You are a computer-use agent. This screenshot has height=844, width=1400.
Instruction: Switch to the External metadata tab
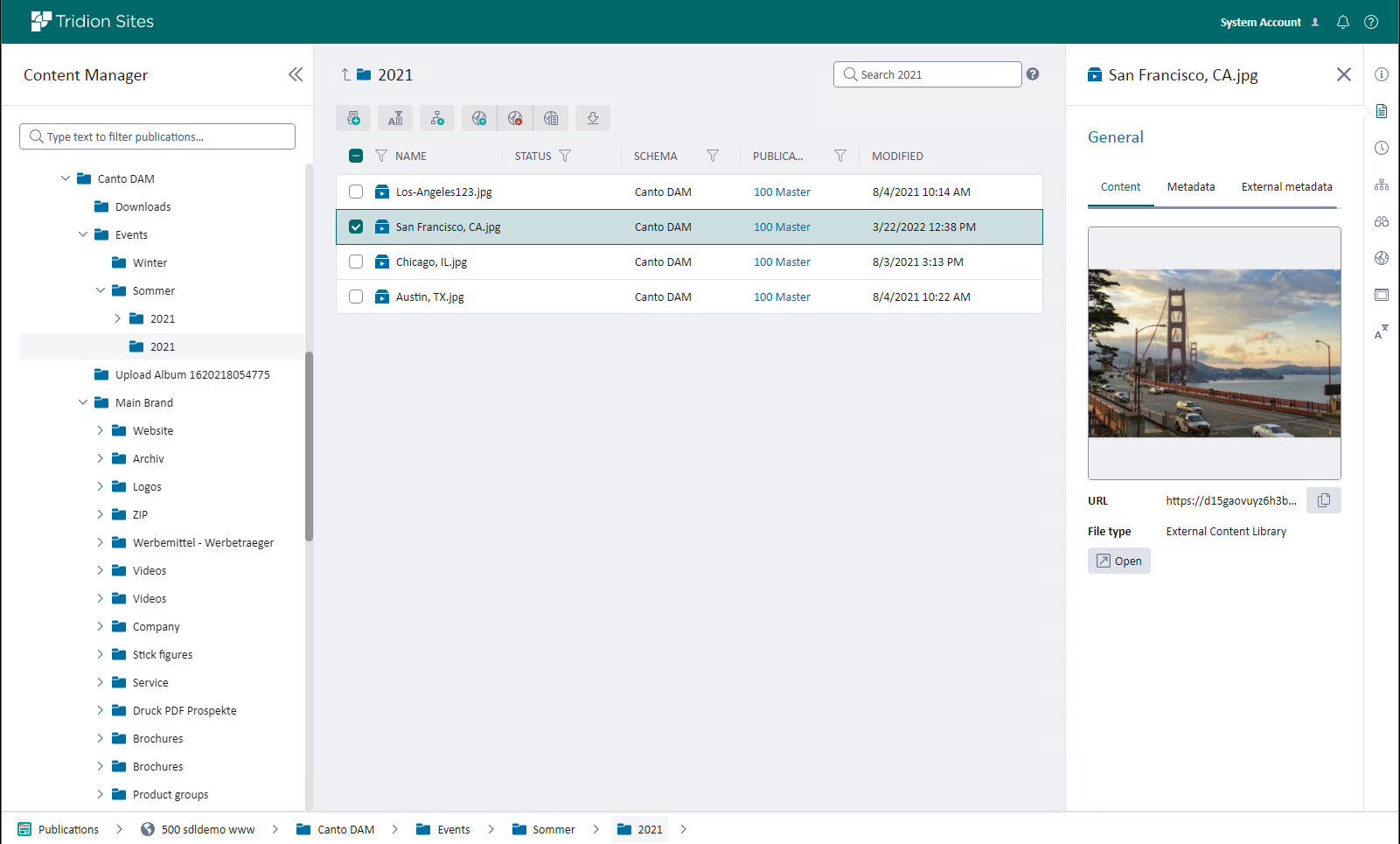pyautogui.click(x=1286, y=186)
